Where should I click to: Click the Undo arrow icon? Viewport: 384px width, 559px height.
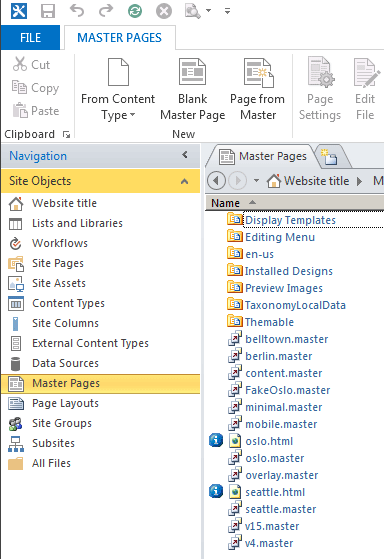click(77, 11)
